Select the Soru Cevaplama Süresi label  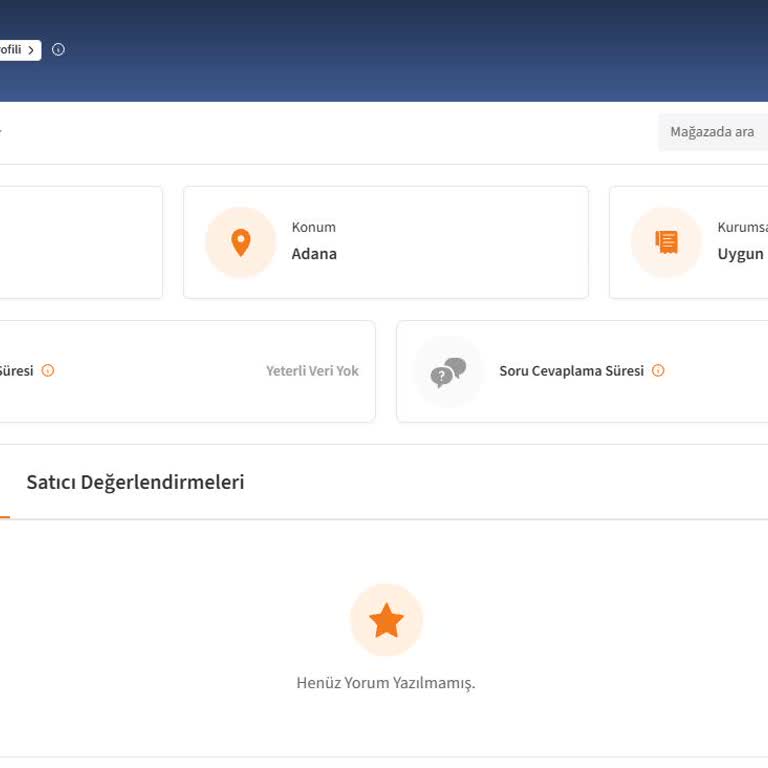tap(572, 371)
